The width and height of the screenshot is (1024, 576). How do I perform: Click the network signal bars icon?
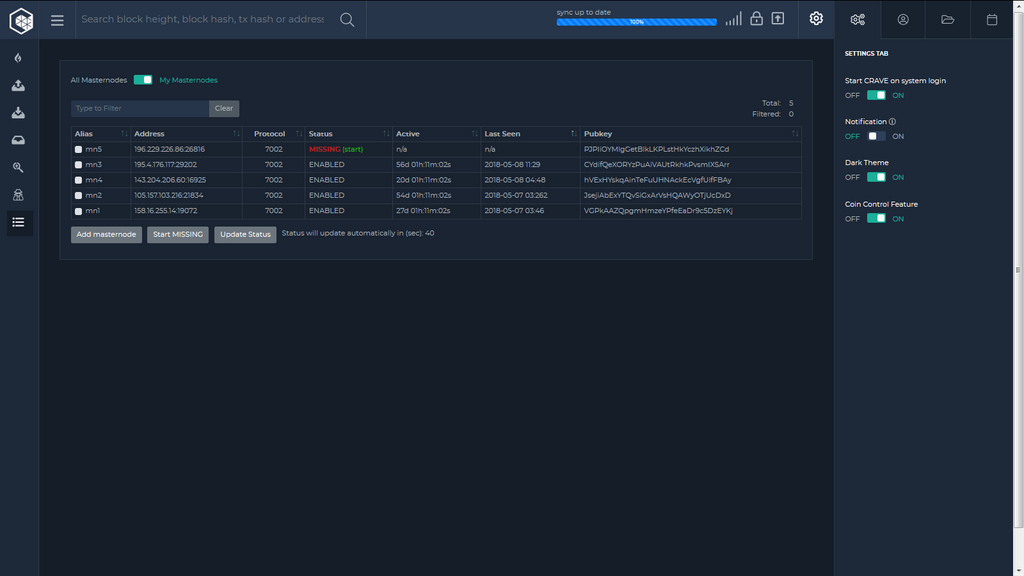point(733,19)
